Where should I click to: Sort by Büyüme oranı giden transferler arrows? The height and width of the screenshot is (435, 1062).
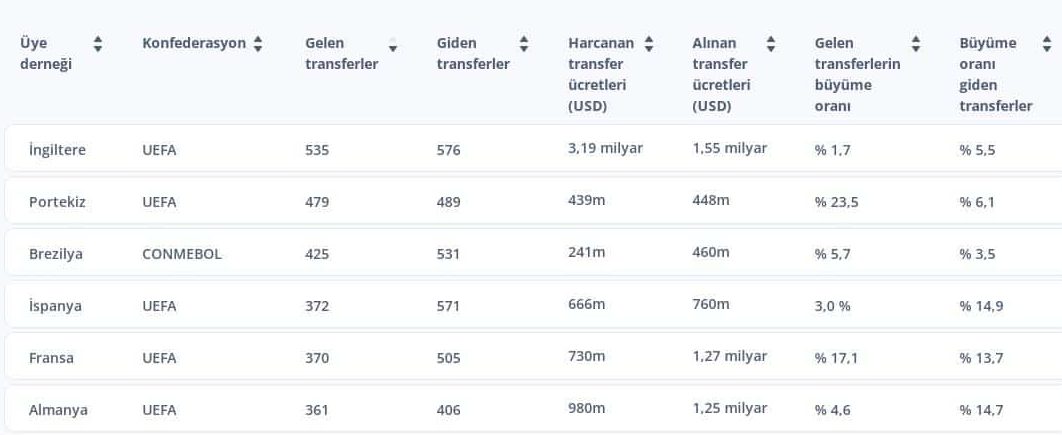[1046, 44]
